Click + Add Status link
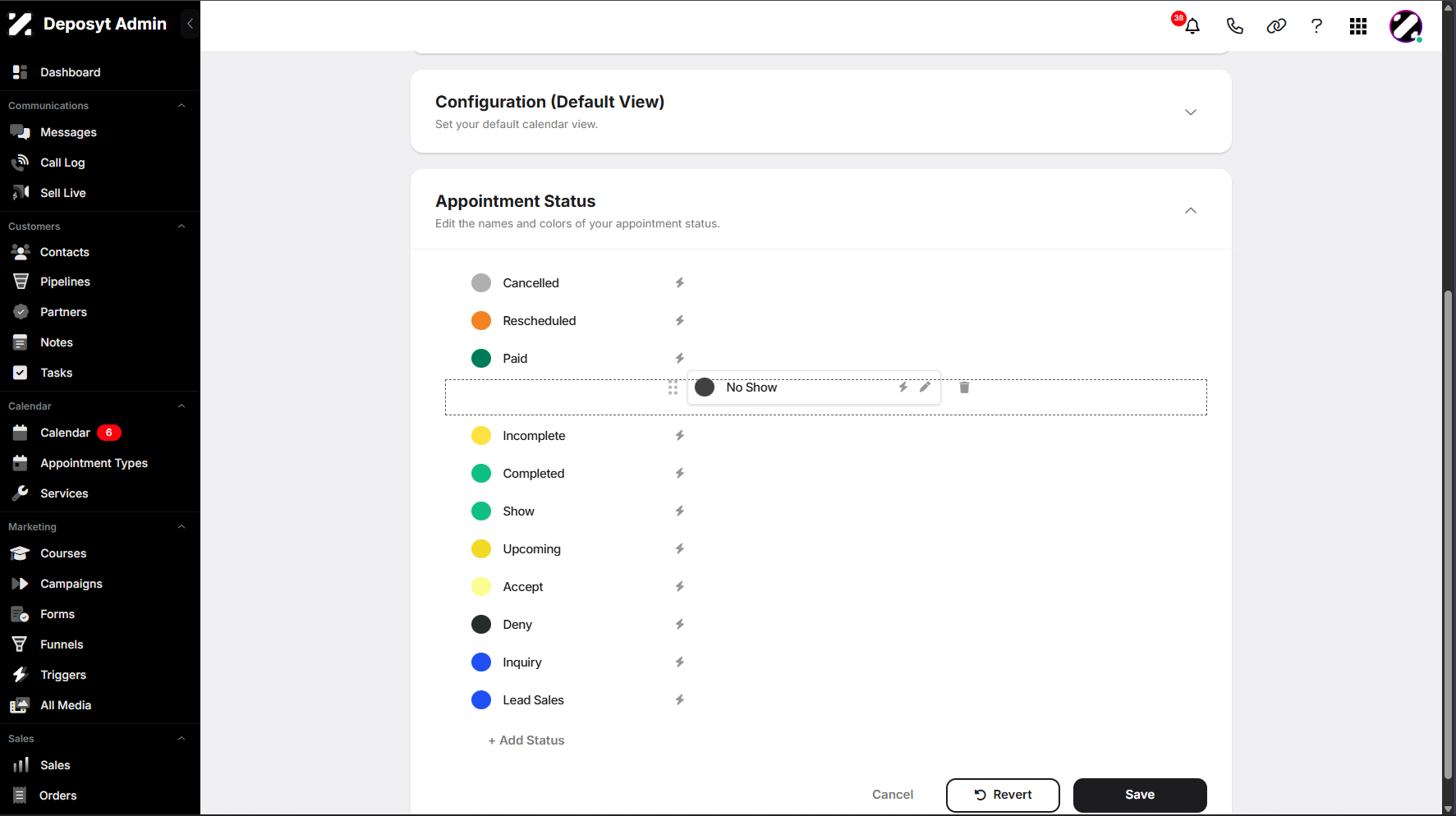 pyautogui.click(x=526, y=740)
